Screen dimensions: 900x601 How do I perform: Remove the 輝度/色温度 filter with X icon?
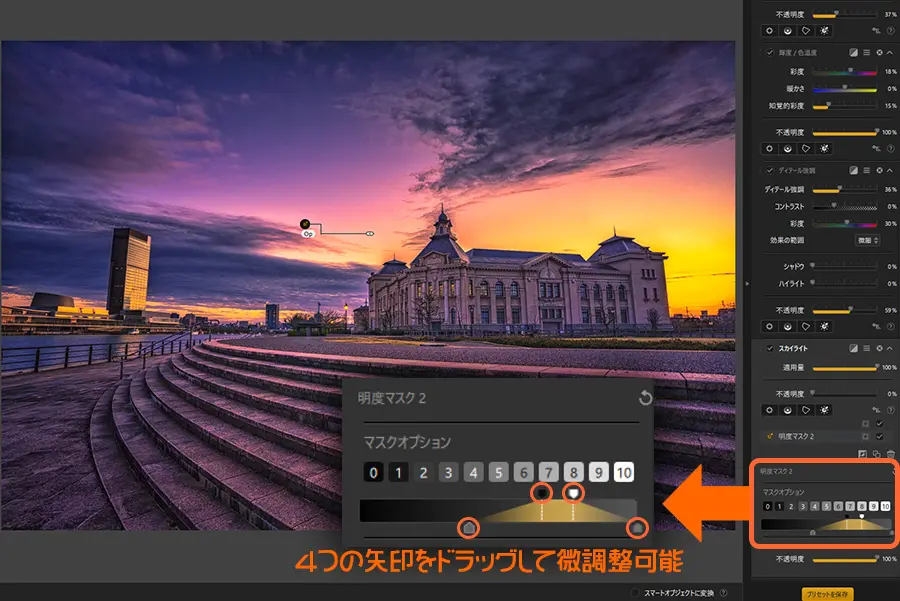click(x=879, y=53)
